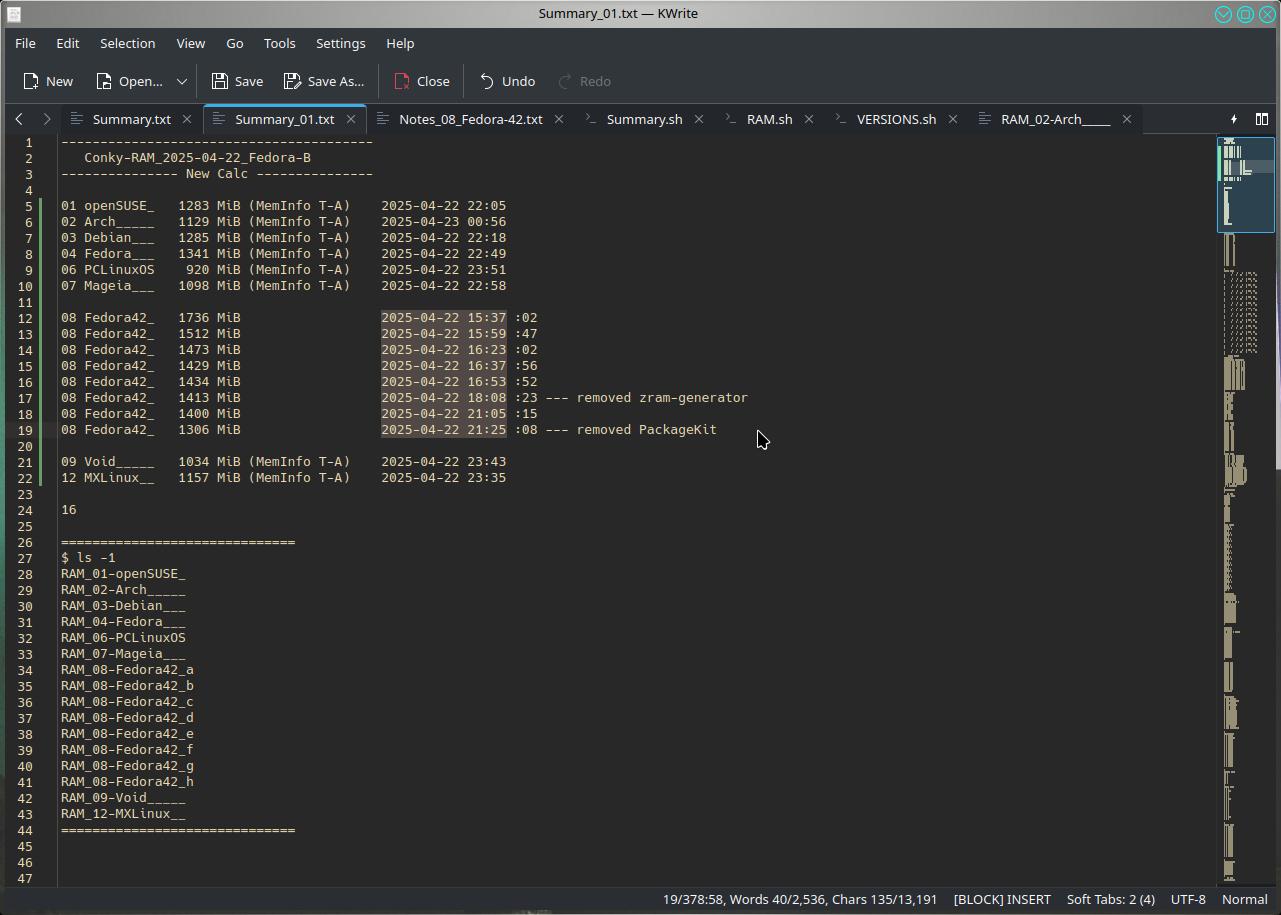1281x915 pixels.
Task: Open the Tools menu
Action: (279, 43)
